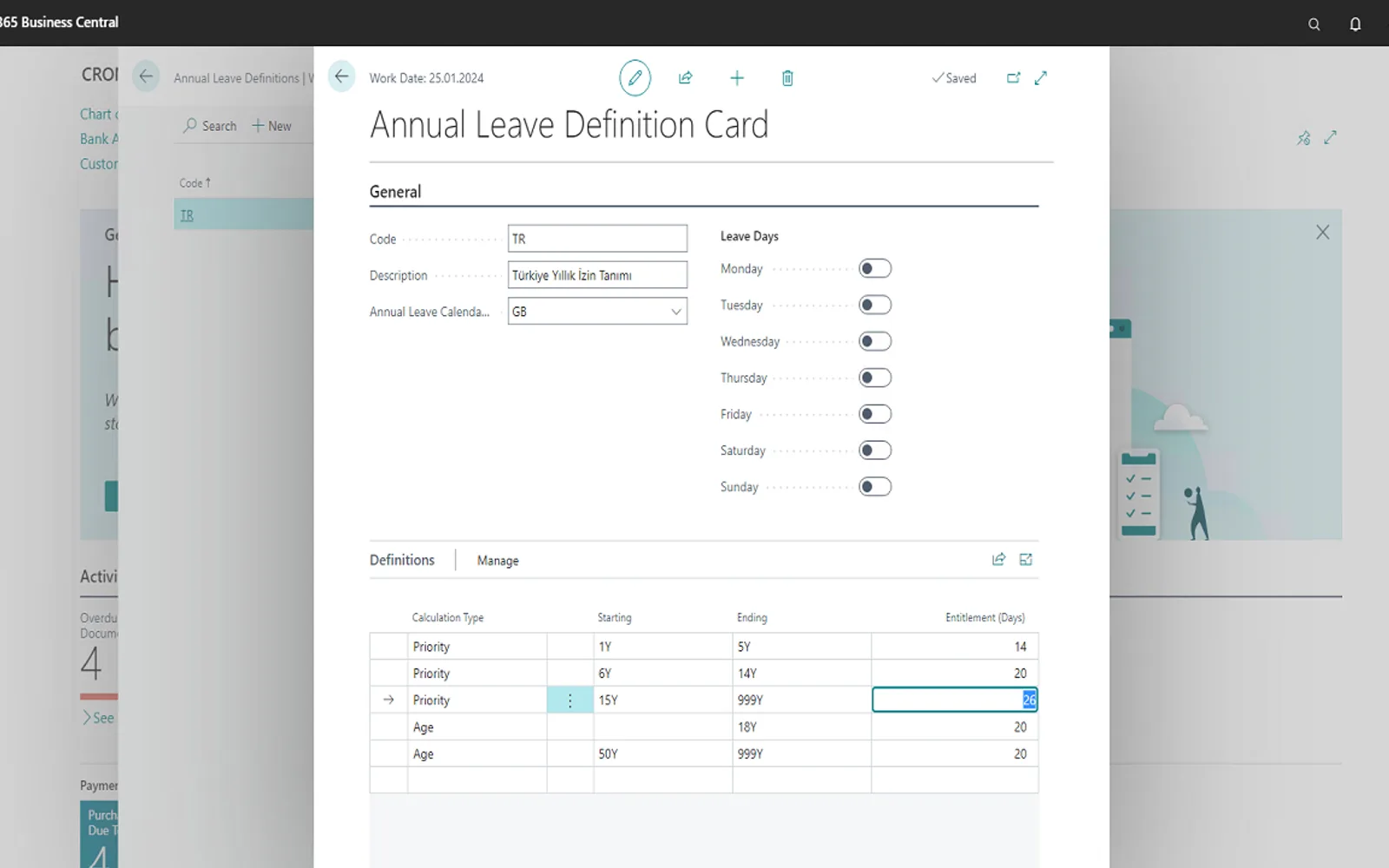The image size is (1389, 868).
Task: Open row options menu for 15Y row
Action: click(x=570, y=700)
